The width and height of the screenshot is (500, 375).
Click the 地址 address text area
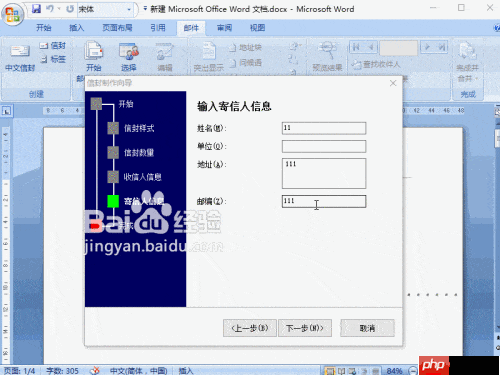(324, 173)
